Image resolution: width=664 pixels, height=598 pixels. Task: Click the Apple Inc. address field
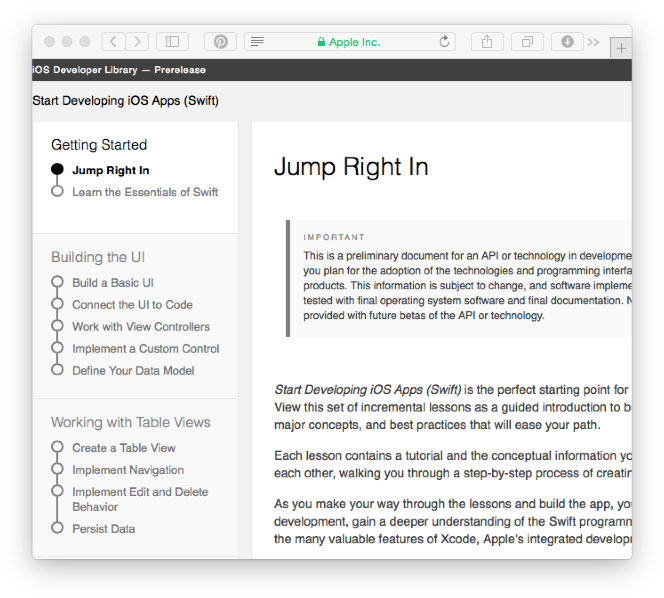tap(350, 42)
